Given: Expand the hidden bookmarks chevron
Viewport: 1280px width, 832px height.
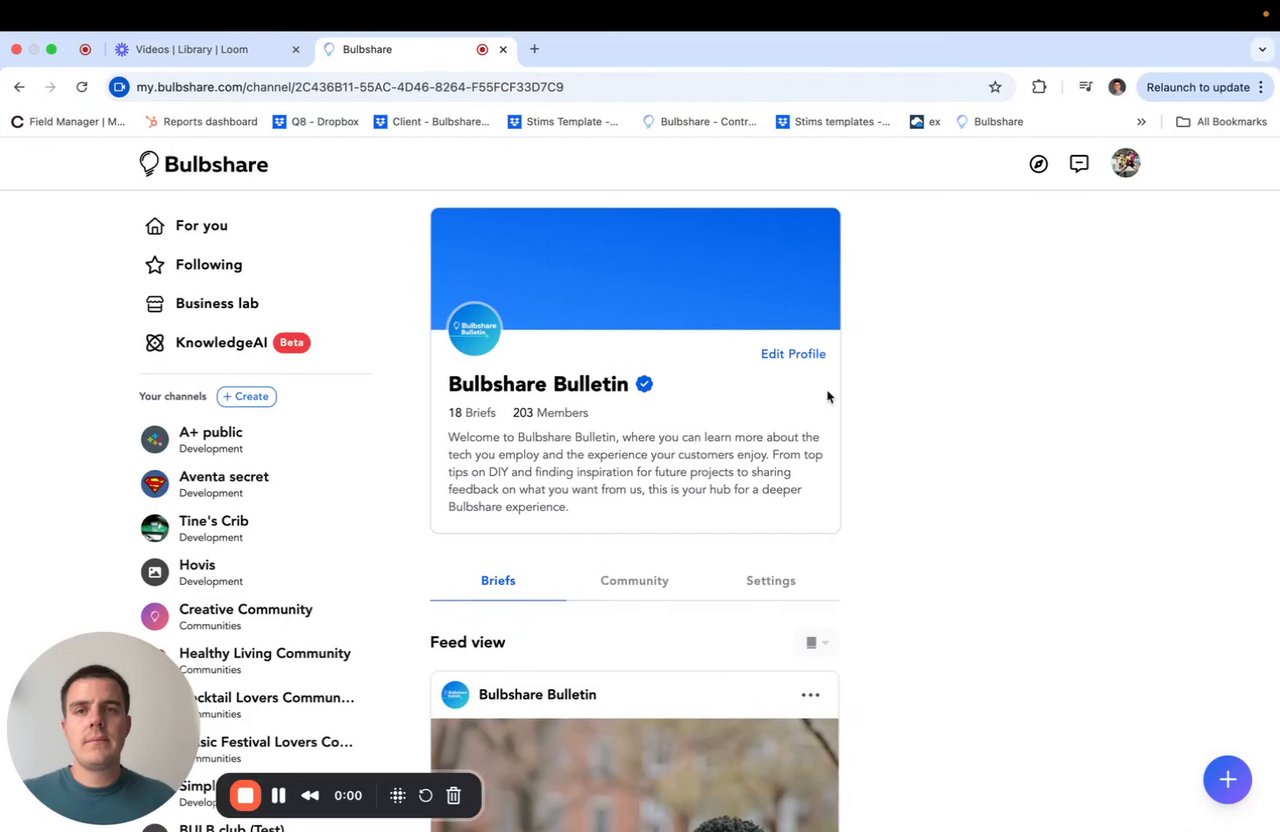Looking at the screenshot, I should coord(1141,122).
